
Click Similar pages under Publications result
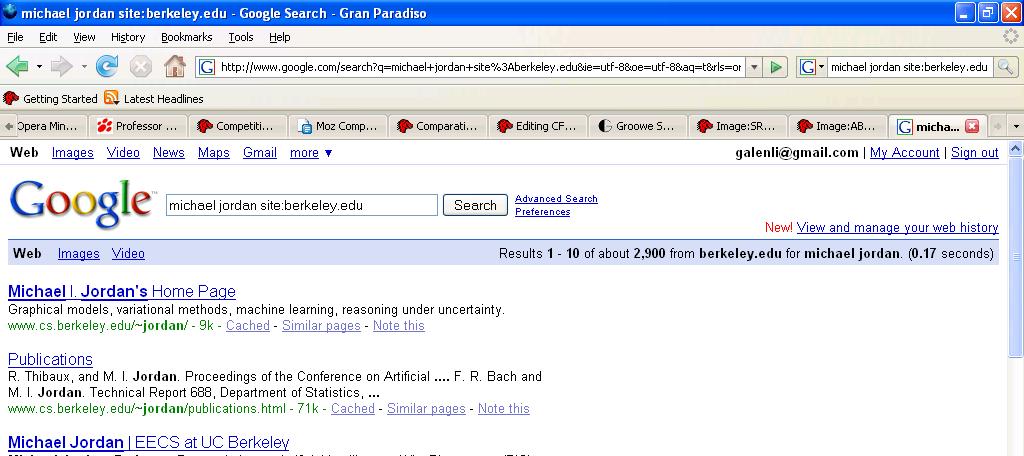[x=426, y=408]
